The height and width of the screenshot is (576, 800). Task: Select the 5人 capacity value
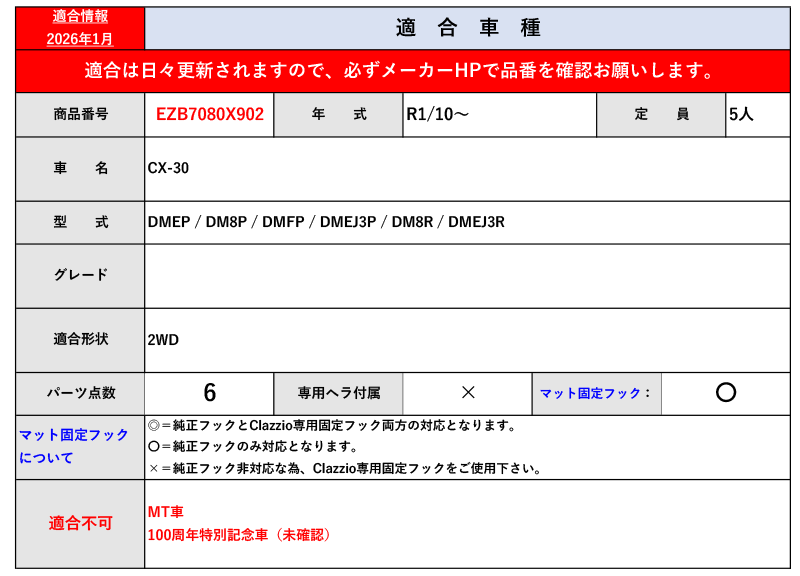pos(741,114)
